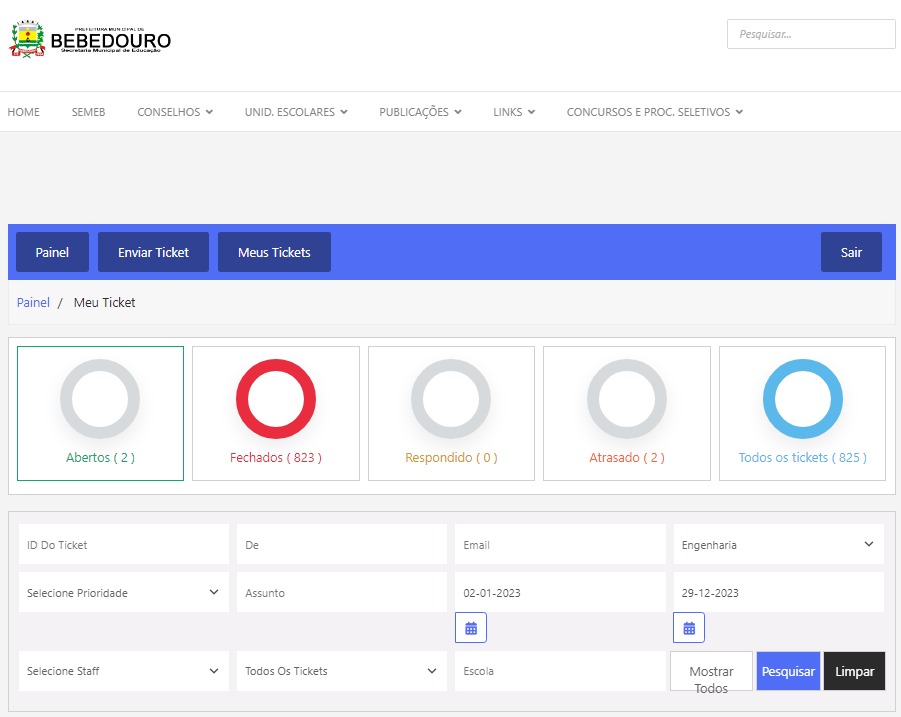Screen dimensions: 901x717
Task: Select the red Fechados ring chart
Action: tap(276, 398)
